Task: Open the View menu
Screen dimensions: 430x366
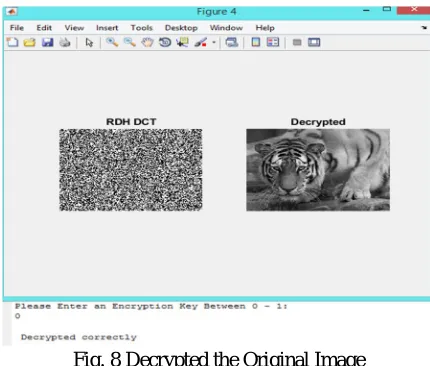Action: click(x=74, y=28)
